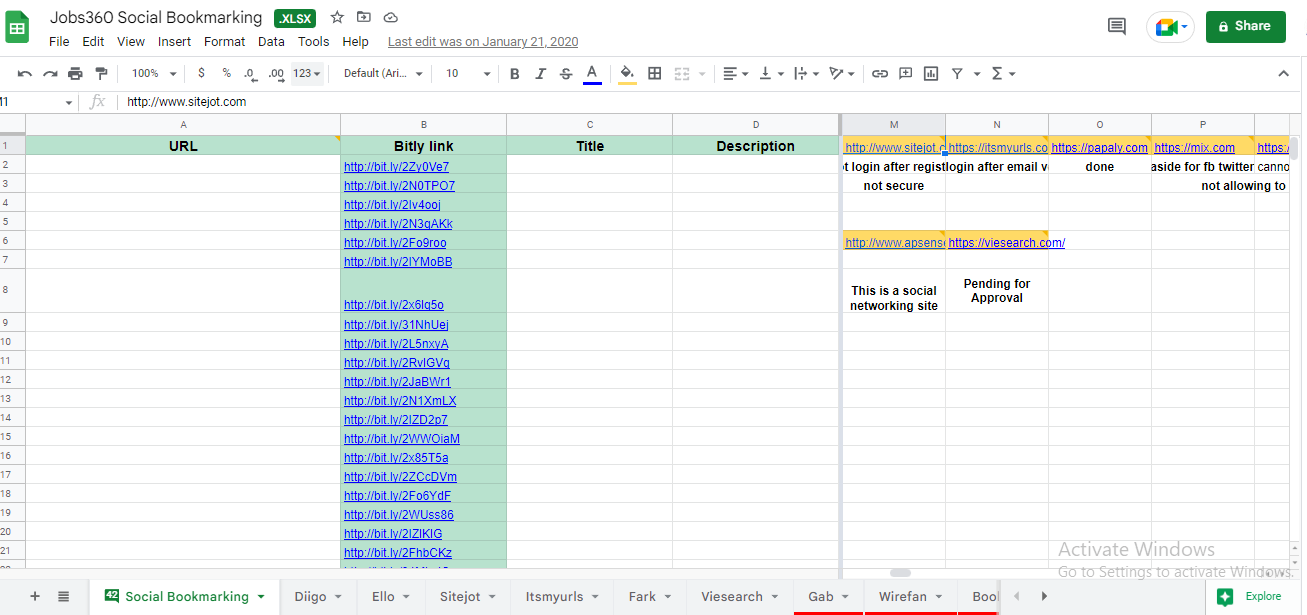Click the green Share button
Viewport: 1307px width, 615px height.
click(1245, 26)
